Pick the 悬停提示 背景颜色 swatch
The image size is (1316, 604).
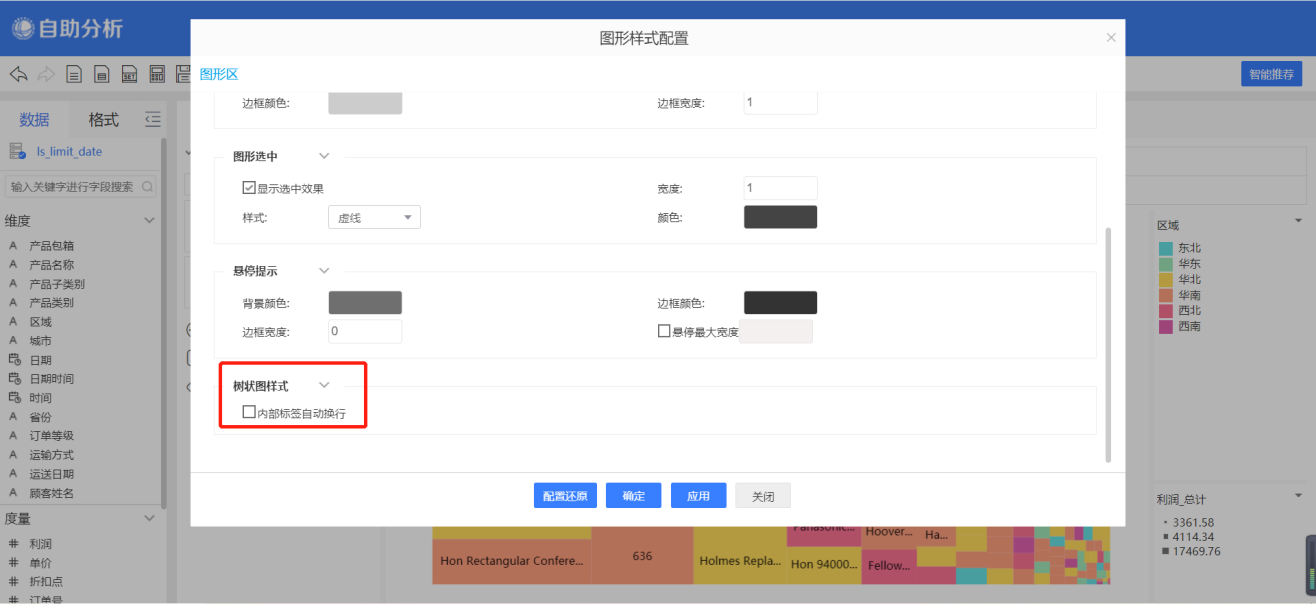(365, 303)
